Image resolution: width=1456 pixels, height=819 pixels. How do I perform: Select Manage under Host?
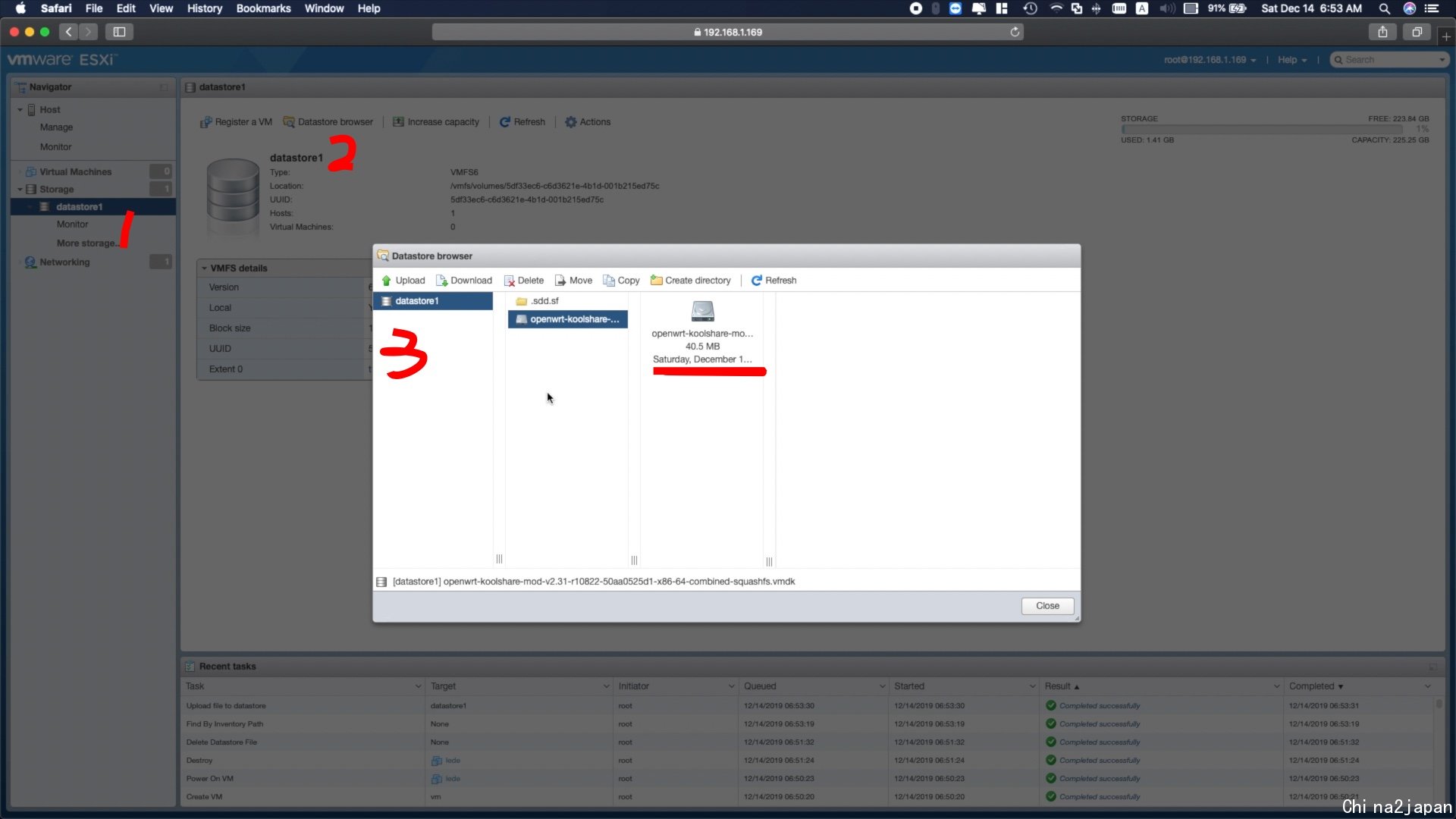(57, 127)
